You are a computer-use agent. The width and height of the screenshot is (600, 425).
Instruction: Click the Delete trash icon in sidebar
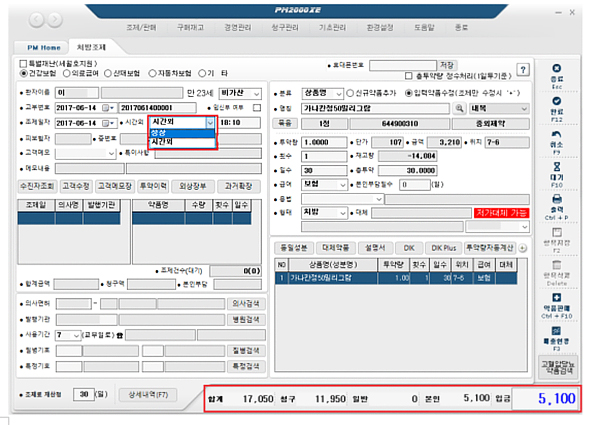pos(557,265)
